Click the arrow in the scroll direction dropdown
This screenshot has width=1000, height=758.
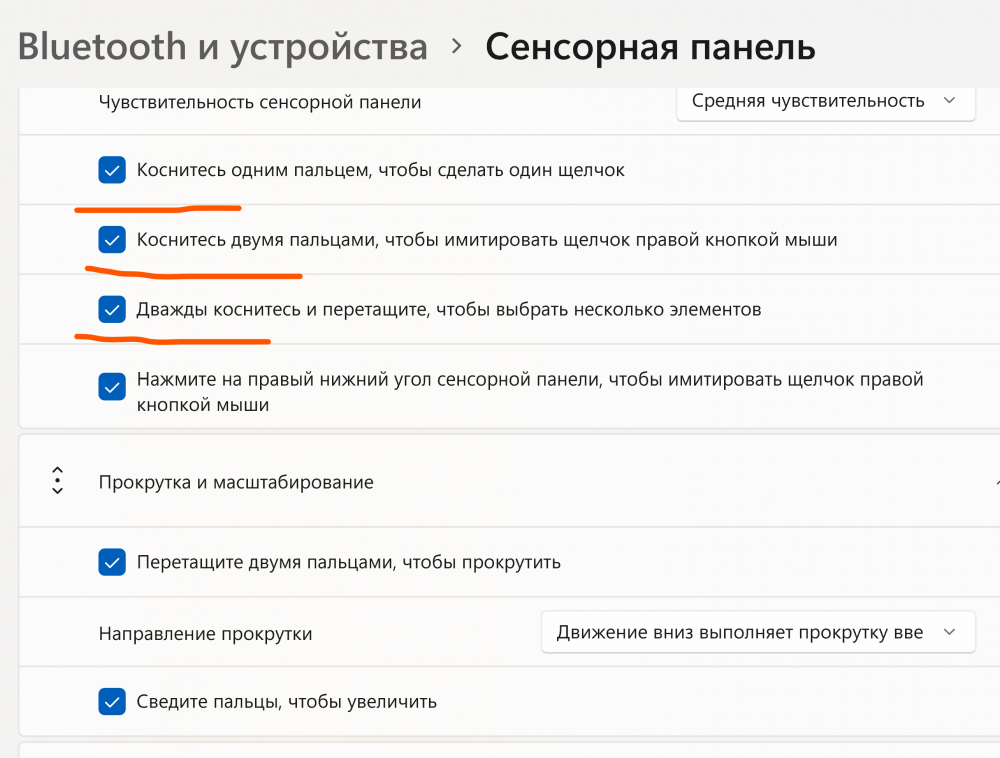pyautogui.click(x=949, y=632)
